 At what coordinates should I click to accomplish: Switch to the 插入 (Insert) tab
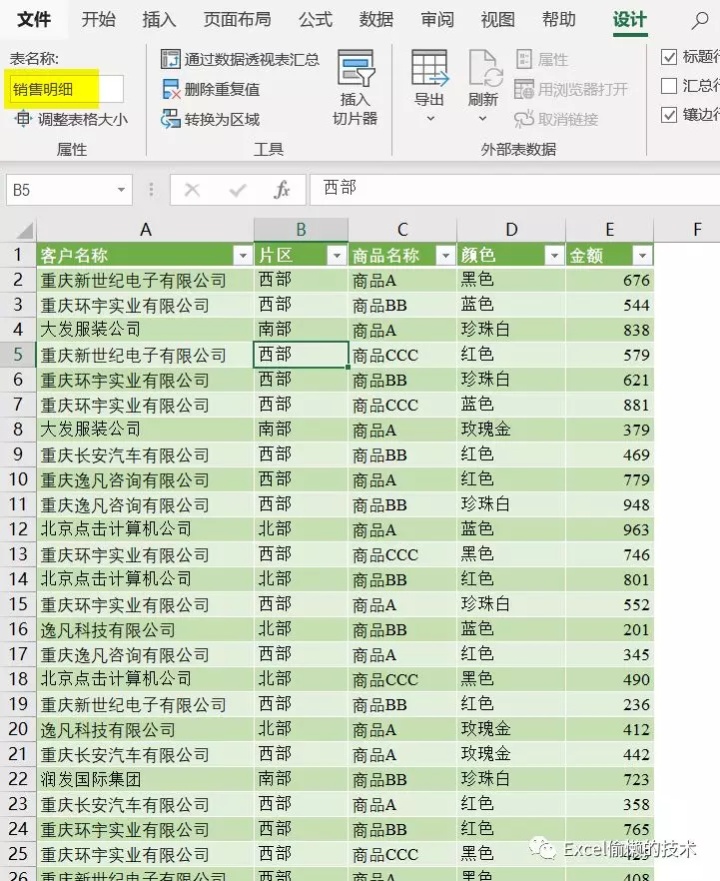click(x=159, y=20)
